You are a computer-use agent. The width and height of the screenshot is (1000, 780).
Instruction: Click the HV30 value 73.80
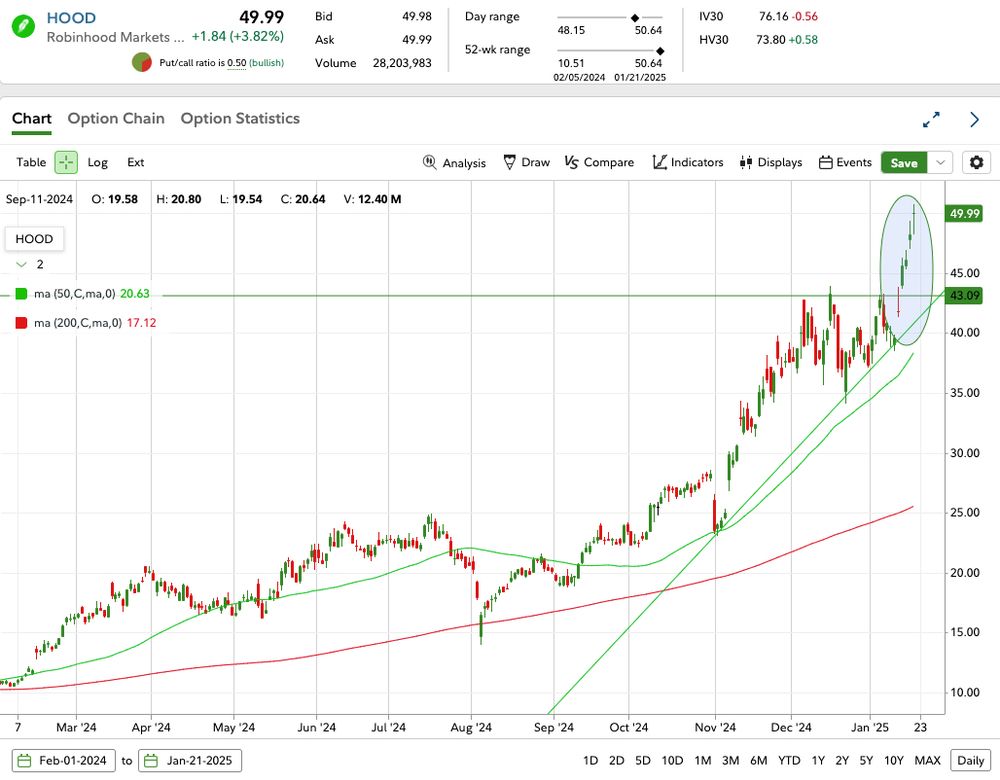771,40
